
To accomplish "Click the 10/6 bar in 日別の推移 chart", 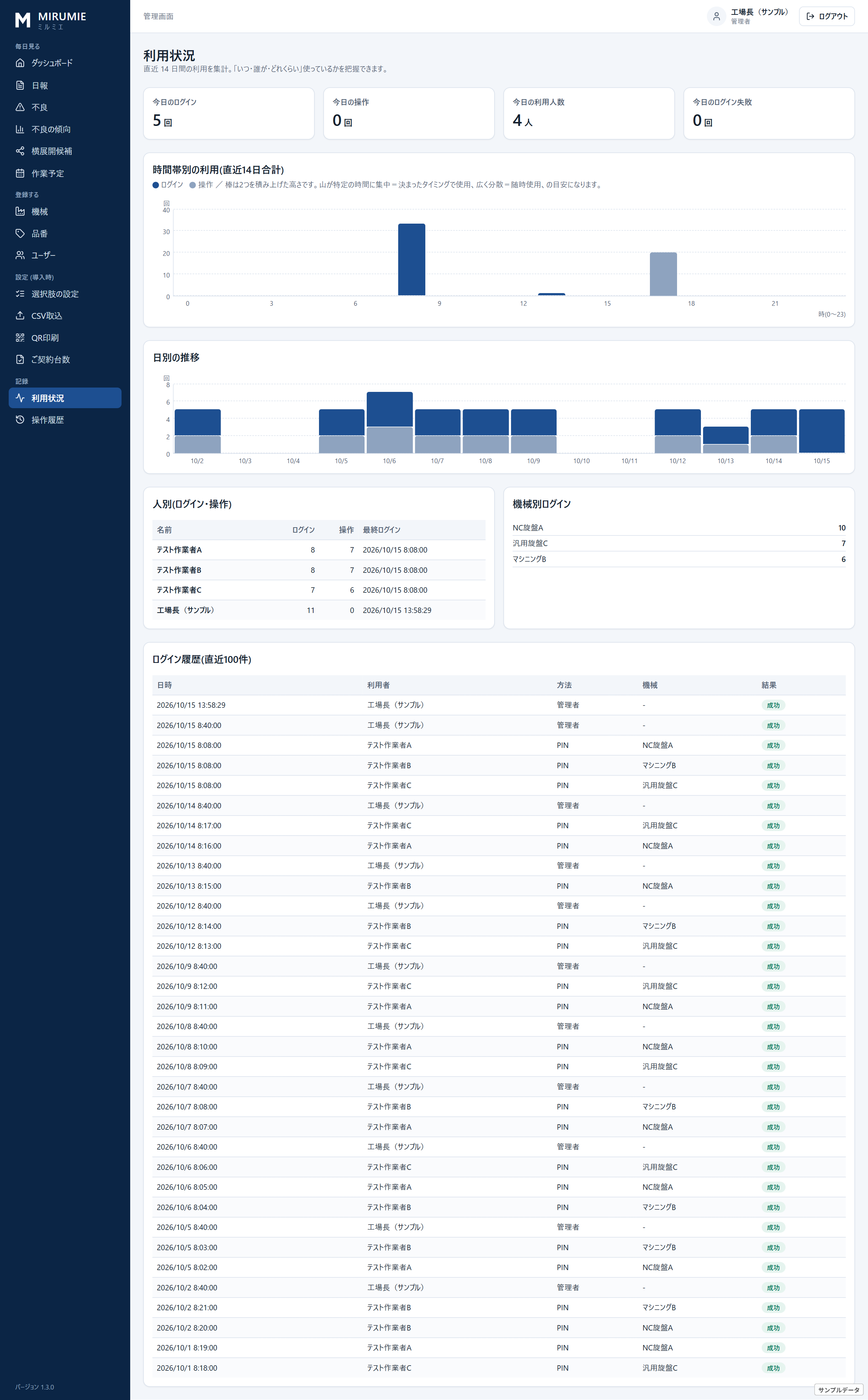I will pyautogui.click(x=389, y=423).
